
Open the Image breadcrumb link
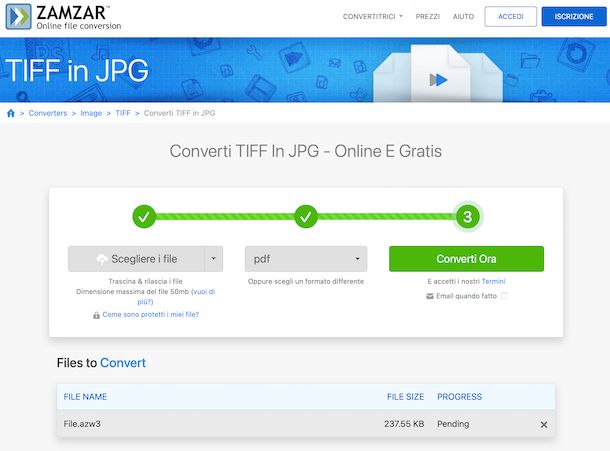coord(91,113)
